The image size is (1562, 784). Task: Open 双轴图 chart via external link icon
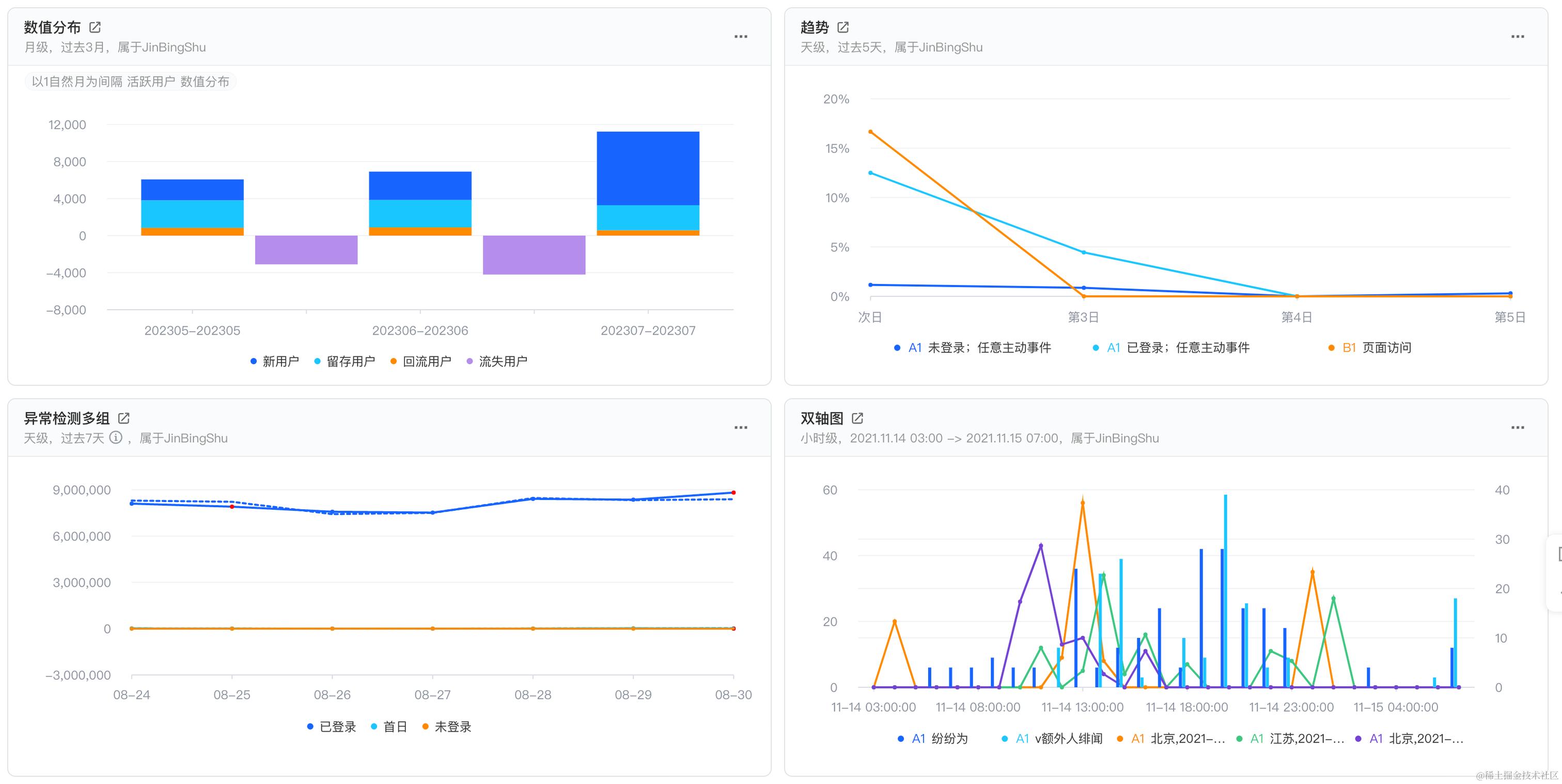[x=857, y=418]
